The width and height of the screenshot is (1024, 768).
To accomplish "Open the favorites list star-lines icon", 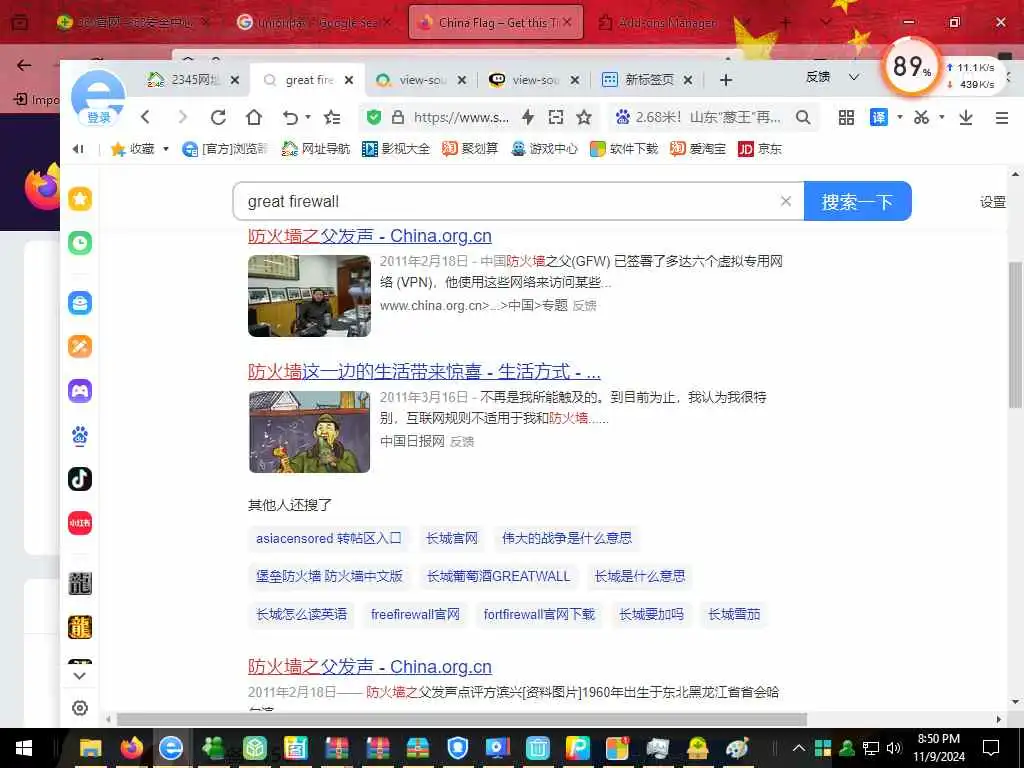I will coord(332,118).
